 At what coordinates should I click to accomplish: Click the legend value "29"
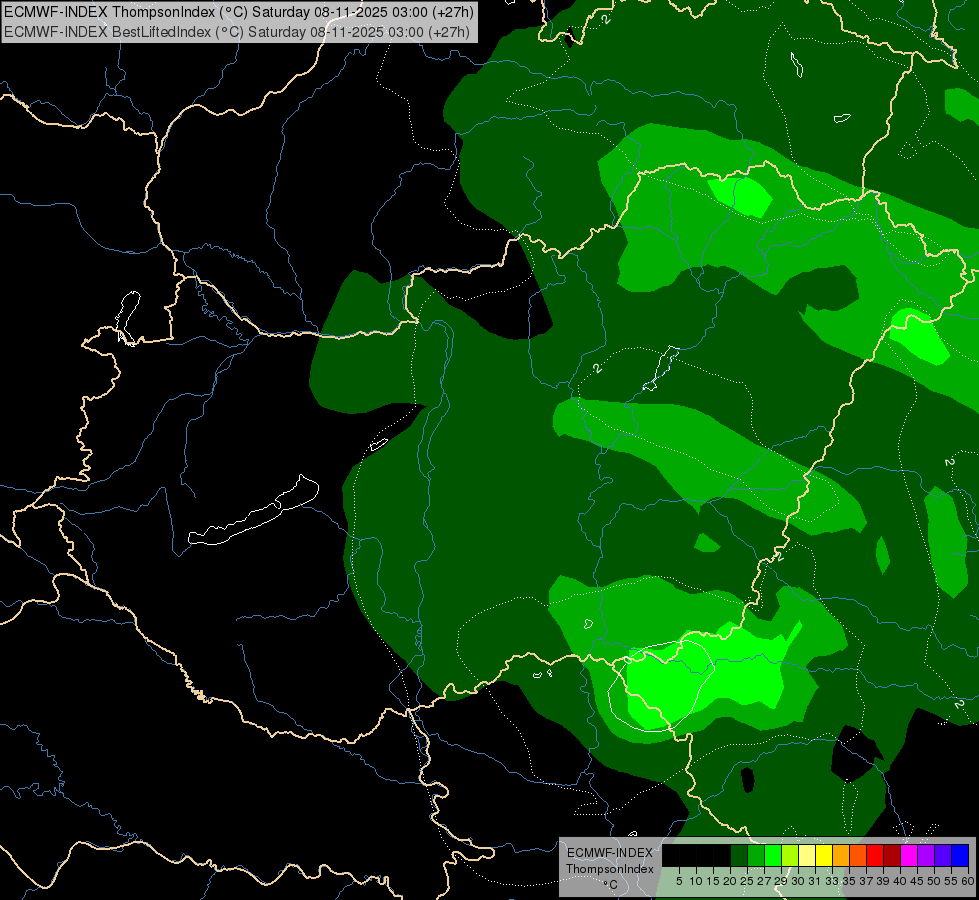(x=780, y=881)
